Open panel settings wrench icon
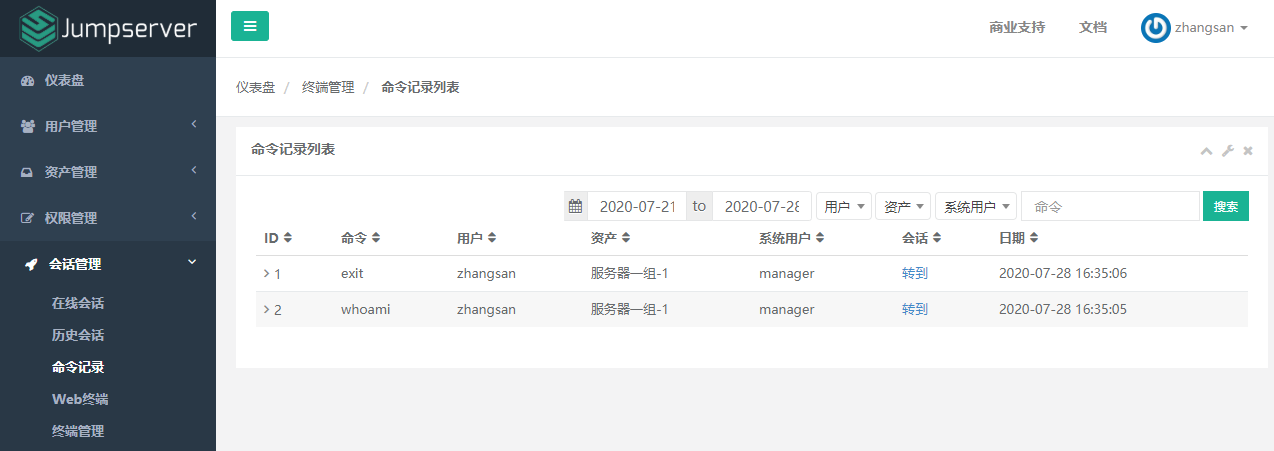Viewport: 1274px width, 451px height. (1228, 150)
